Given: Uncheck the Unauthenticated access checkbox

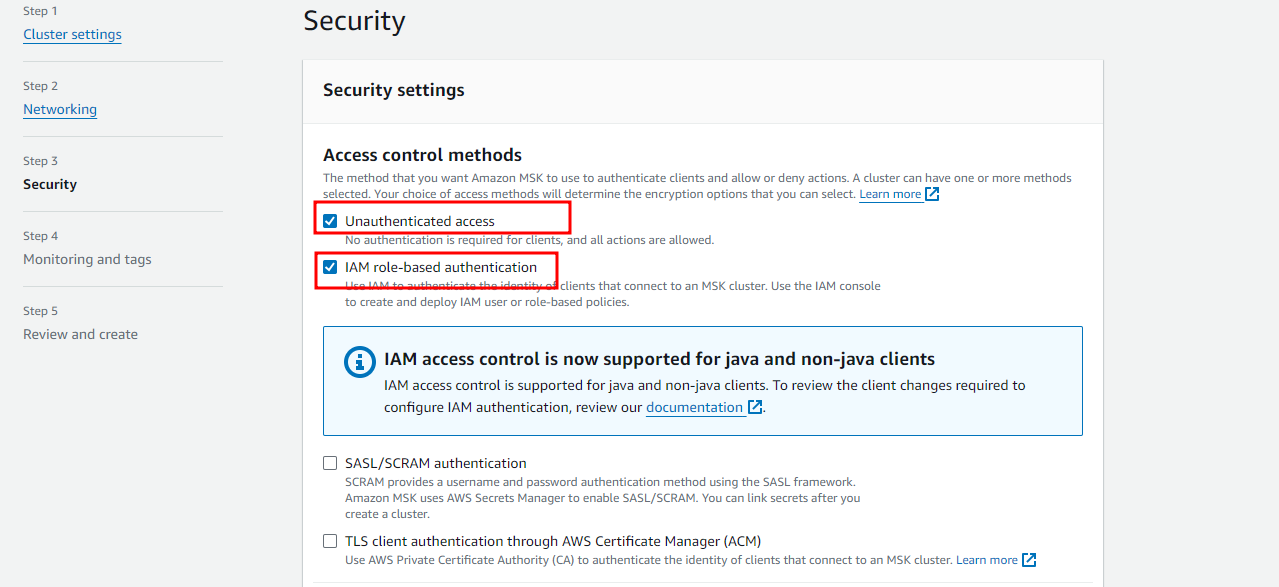Looking at the screenshot, I should [x=330, y=221].
